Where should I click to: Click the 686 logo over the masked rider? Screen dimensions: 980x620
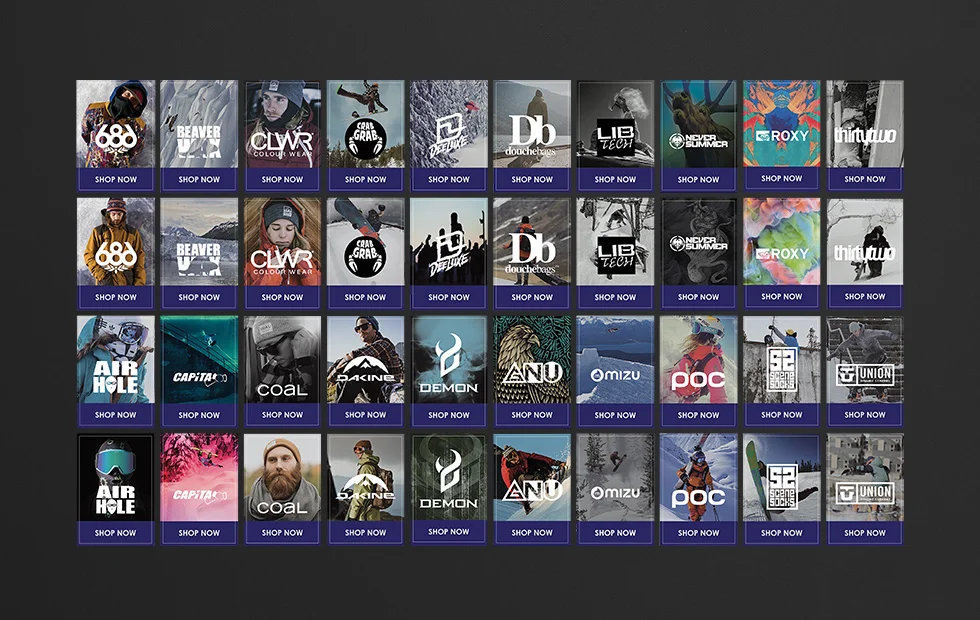[x=115, y=138]
